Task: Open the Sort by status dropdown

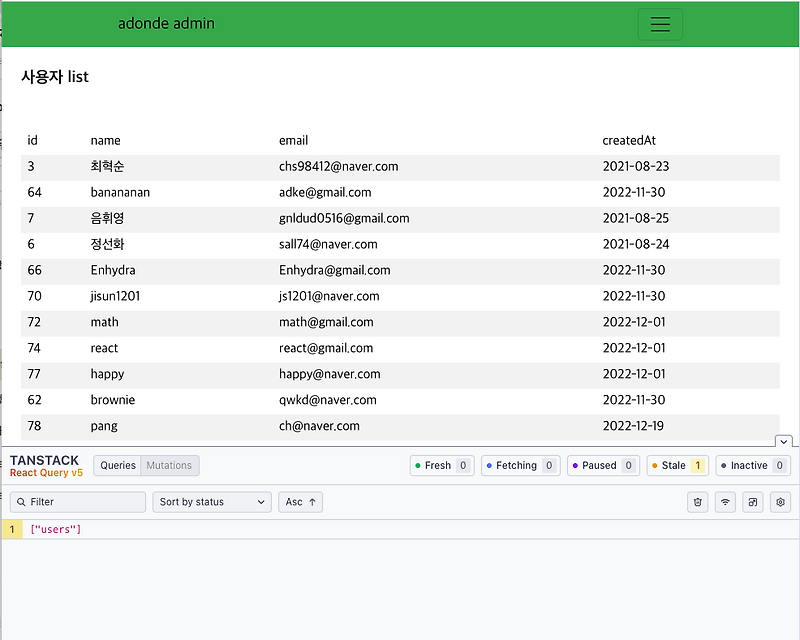Action: click(x=212, y=502)
